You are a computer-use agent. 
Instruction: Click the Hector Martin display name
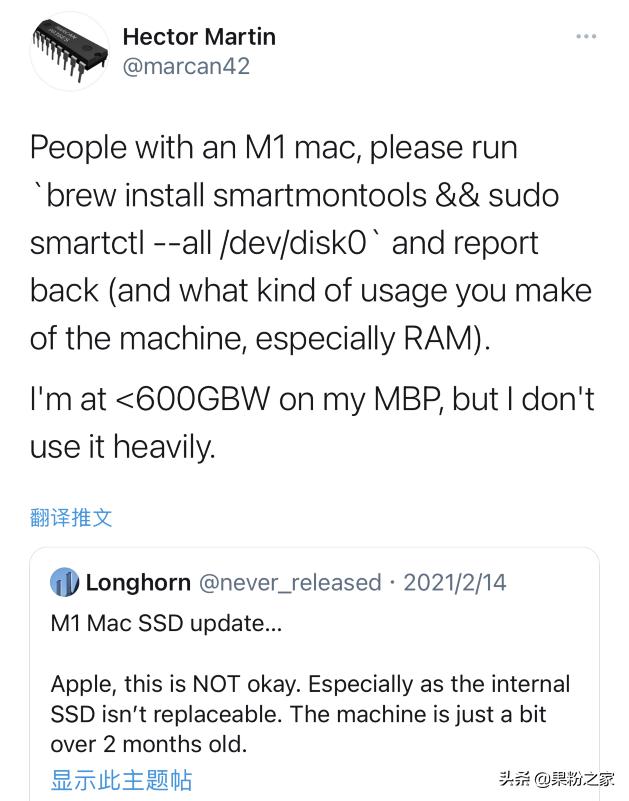coord(198,36)
